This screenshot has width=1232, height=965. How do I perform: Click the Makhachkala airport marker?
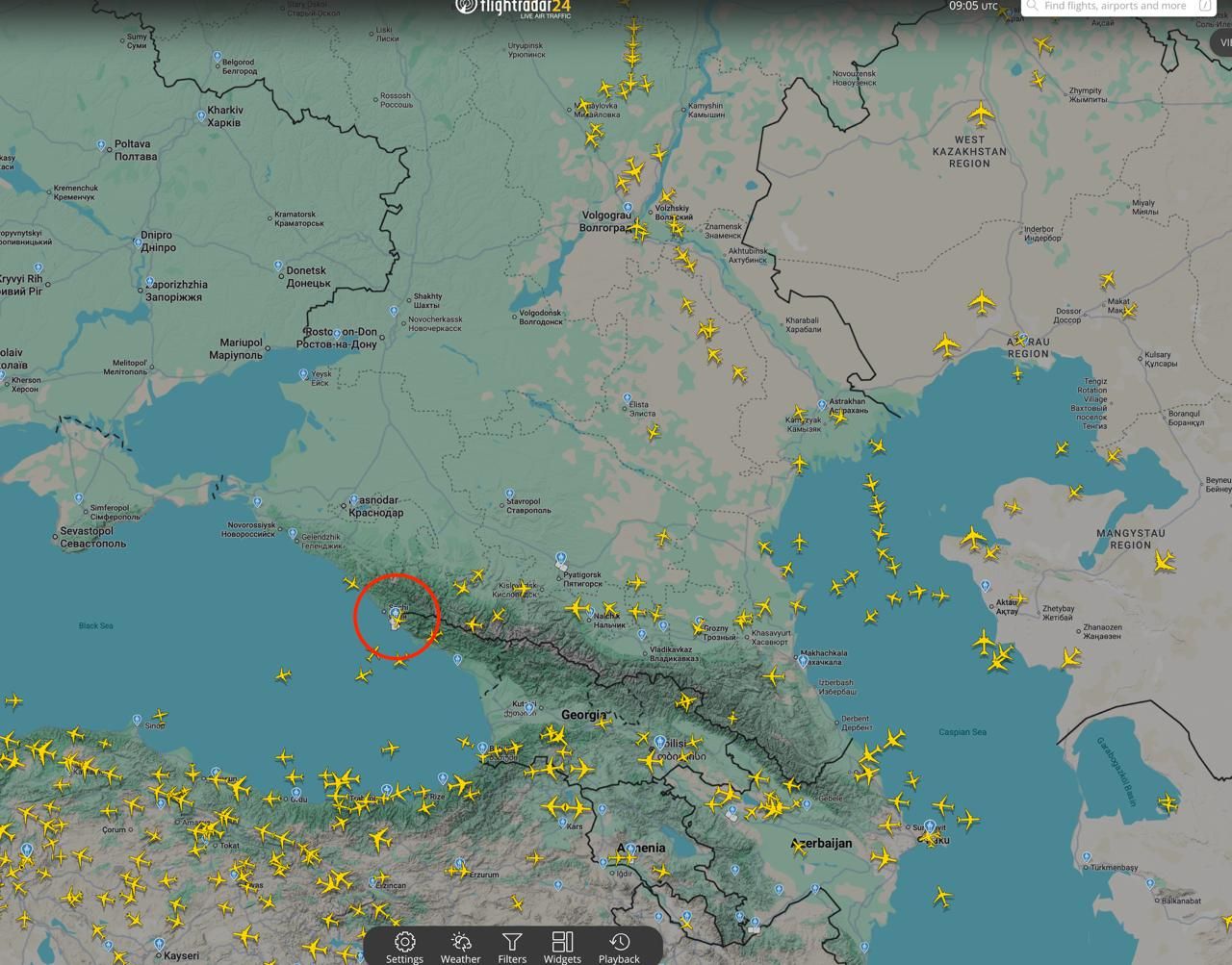click(x=802, y=660)
